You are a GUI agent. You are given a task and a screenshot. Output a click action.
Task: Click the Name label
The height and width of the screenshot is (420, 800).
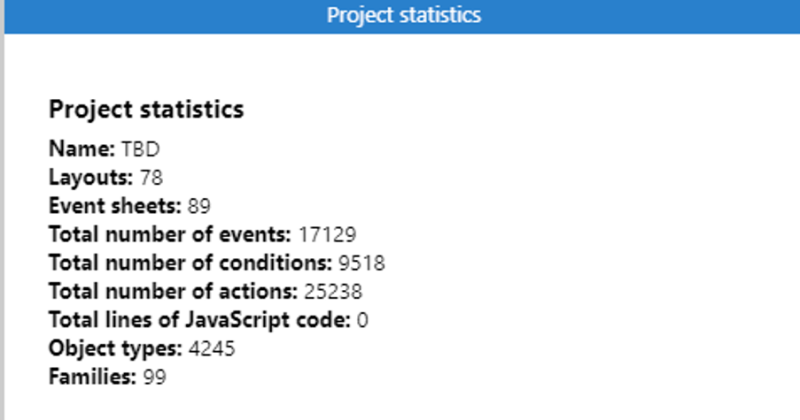click(x=82, y=149)
